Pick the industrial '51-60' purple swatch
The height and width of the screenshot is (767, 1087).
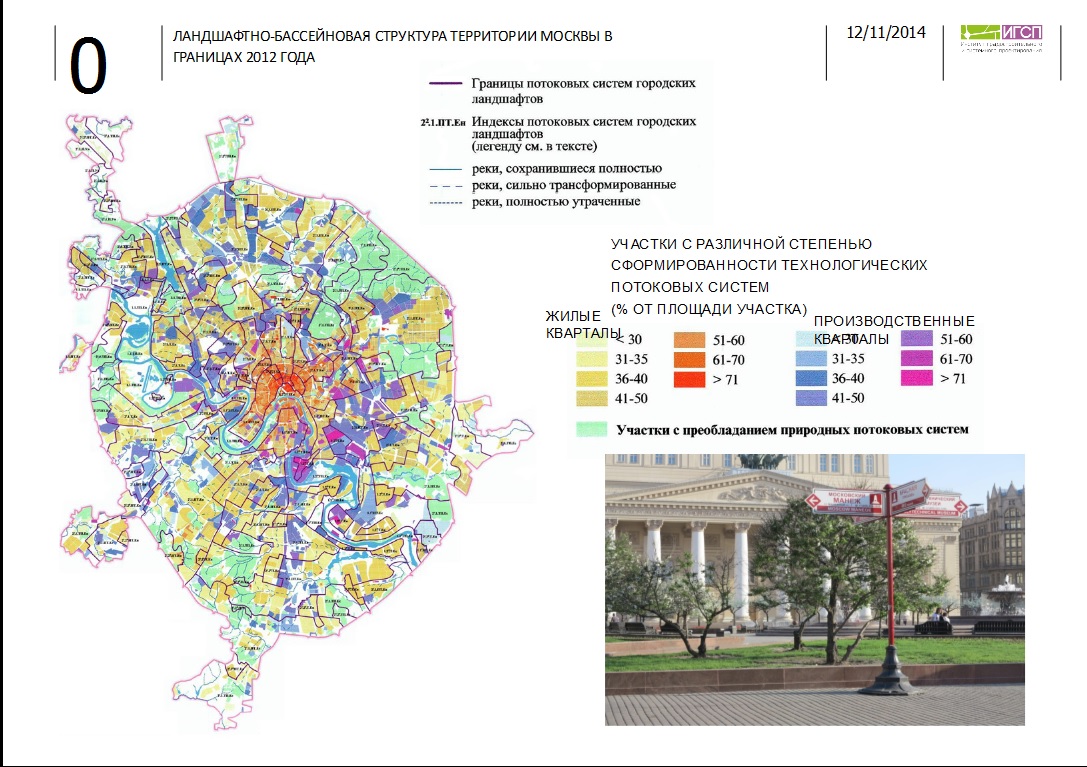916,339
